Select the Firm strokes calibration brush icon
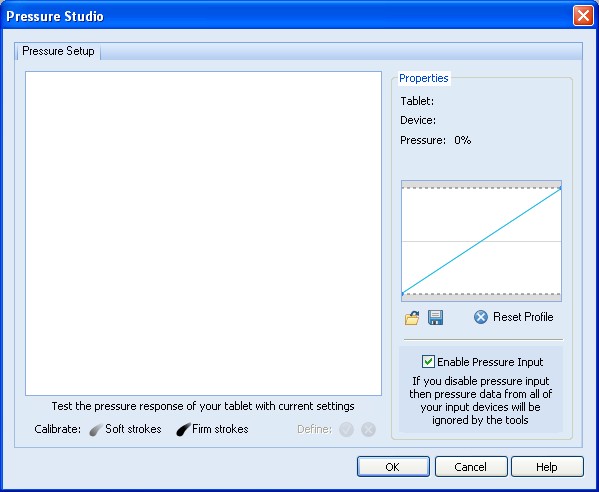599x492 pixels. 183,429
